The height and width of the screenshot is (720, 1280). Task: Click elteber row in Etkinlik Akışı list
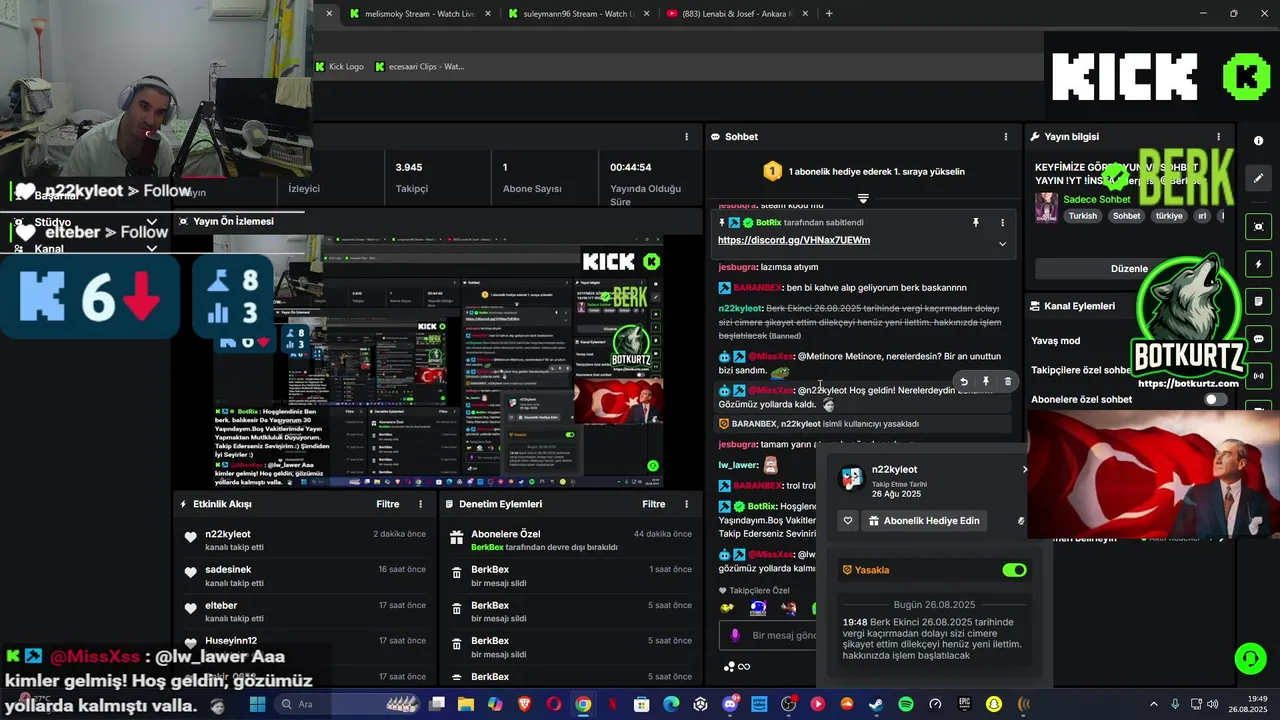coord(305,611)
